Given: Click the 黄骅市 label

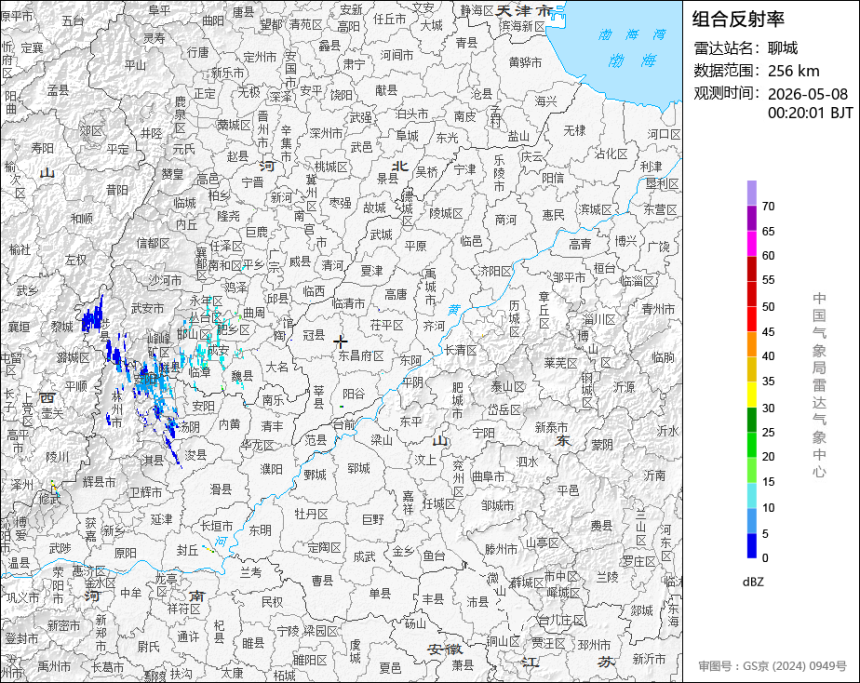Looking at the screenshot, I should pos(525,63).
